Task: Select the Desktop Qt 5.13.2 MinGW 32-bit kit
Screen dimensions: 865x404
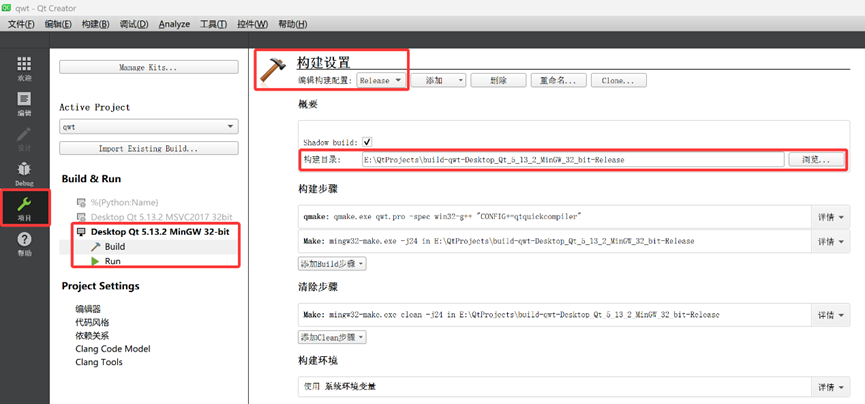Action: [160, 232]
